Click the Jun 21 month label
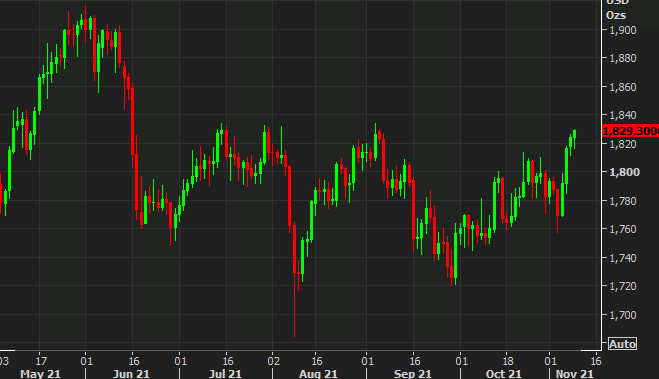This screenshot has height=379, width=659. (x=131, y=374)
